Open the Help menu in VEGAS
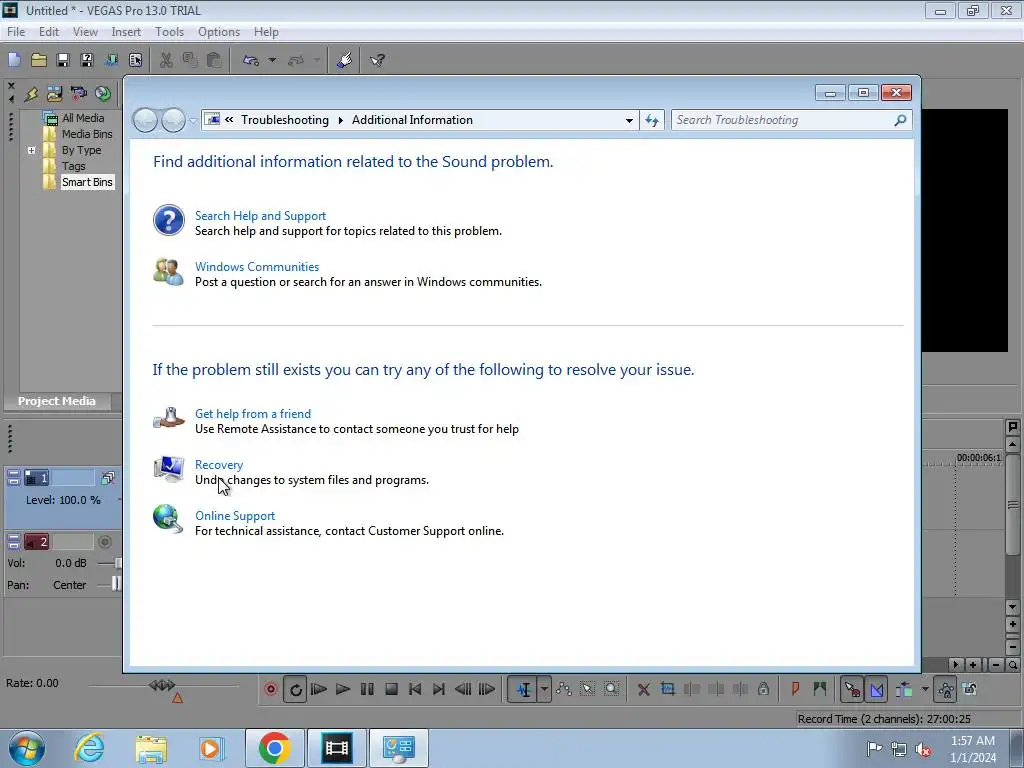This screenshot has width=1024, height=768. 266,31
